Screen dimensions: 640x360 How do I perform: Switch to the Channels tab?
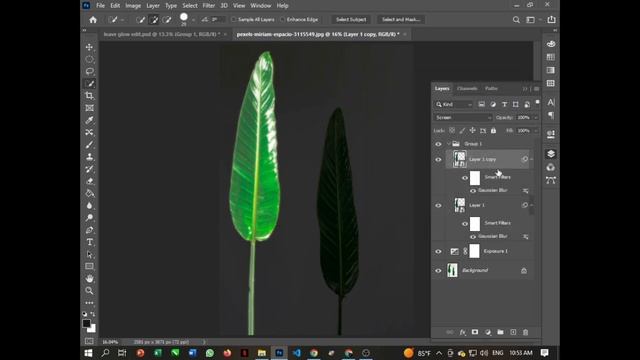click(467, 89)
